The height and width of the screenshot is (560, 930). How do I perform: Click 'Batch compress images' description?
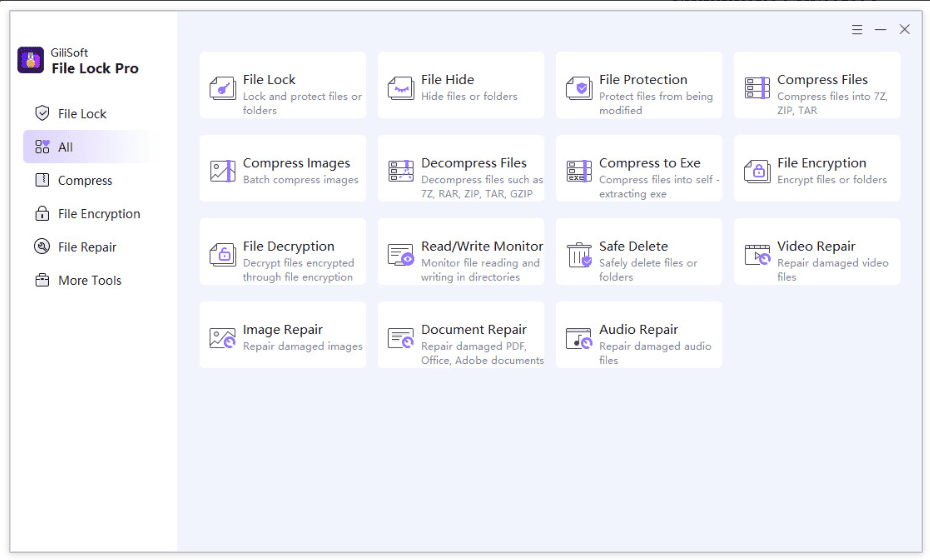coord(301,180)
